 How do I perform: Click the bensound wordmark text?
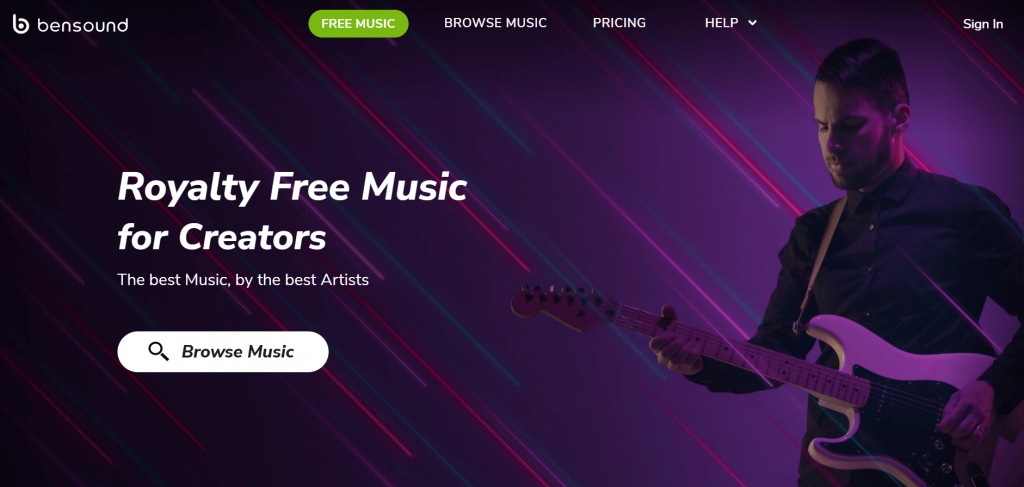(82, 25)
